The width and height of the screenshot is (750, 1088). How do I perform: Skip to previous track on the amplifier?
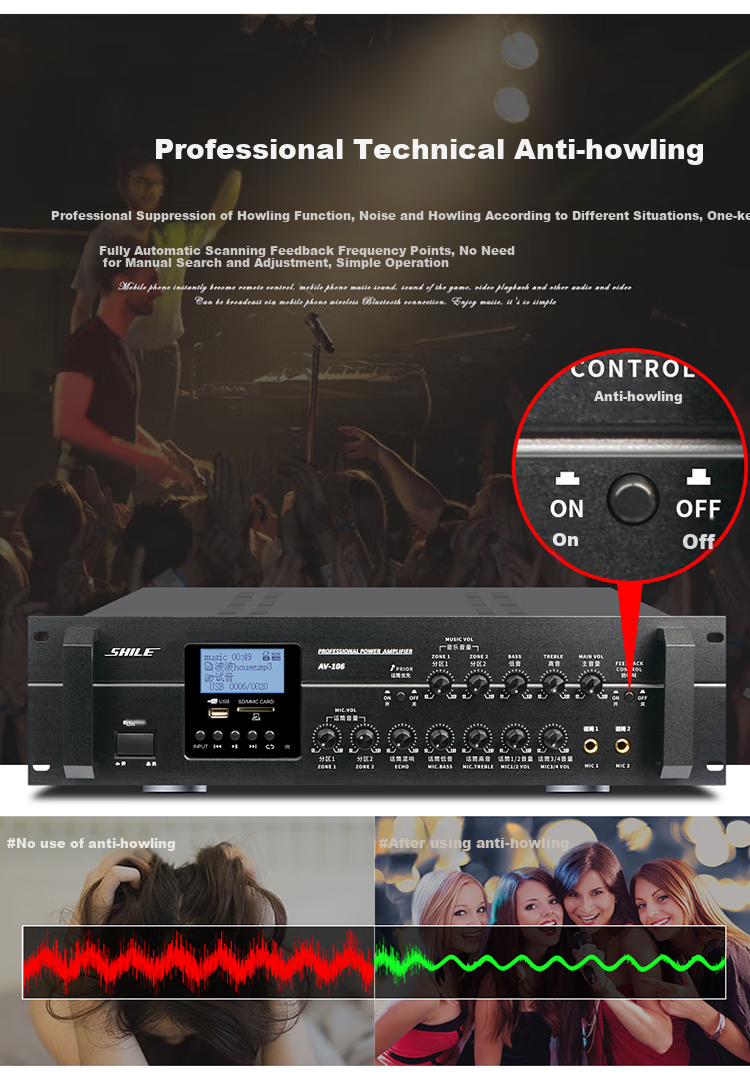pyautogui.click(x=218, y=735)
